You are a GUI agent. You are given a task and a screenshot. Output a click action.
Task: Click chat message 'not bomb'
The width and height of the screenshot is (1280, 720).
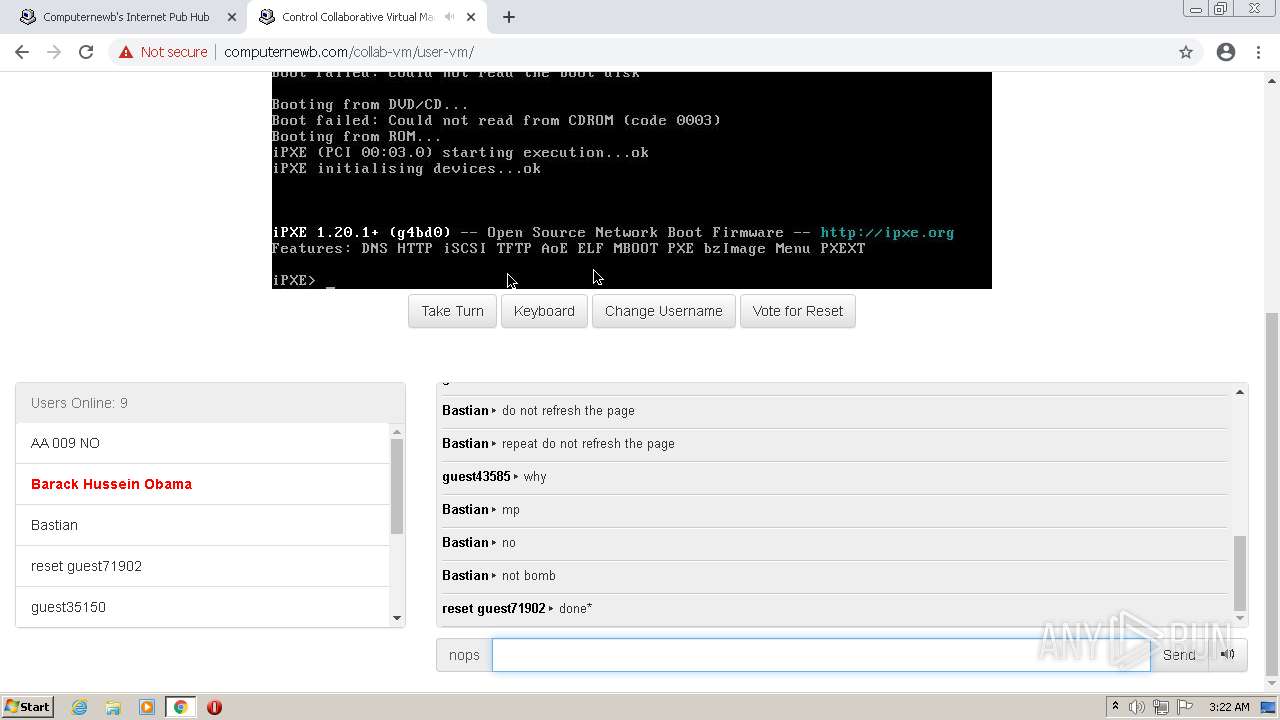(834, 575)
